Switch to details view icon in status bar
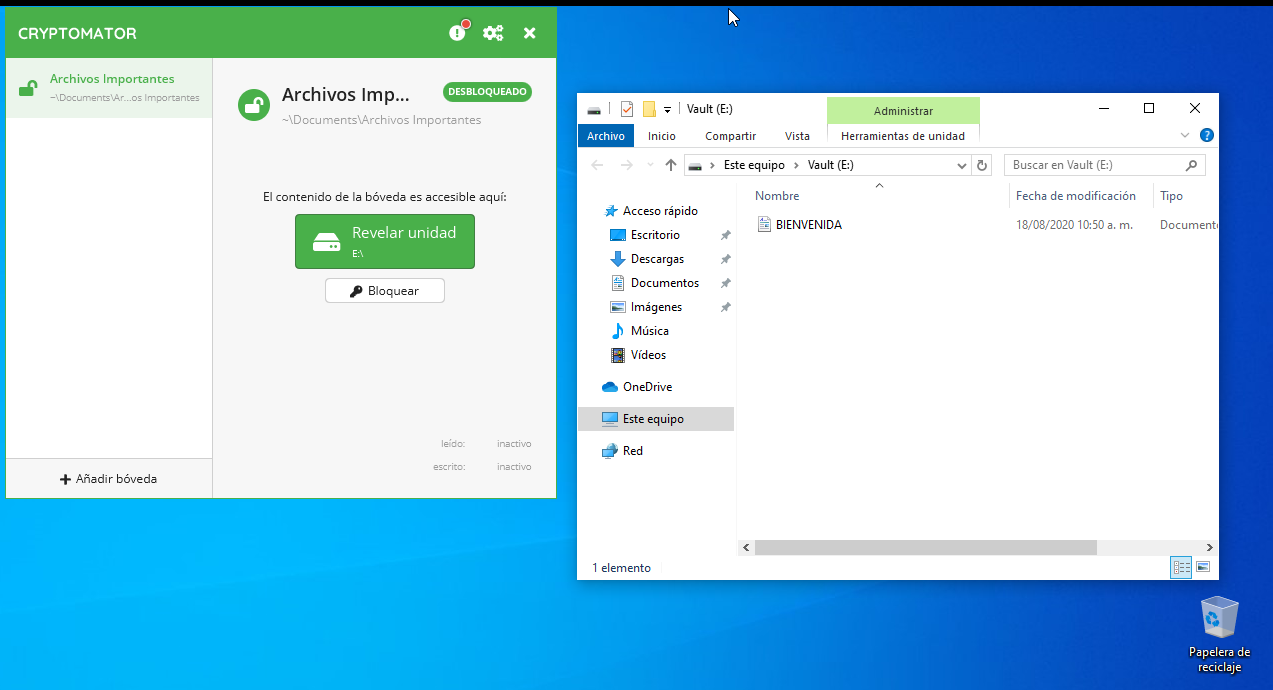The height and width of the screenshot is (690, 1273). point(1182,567)
